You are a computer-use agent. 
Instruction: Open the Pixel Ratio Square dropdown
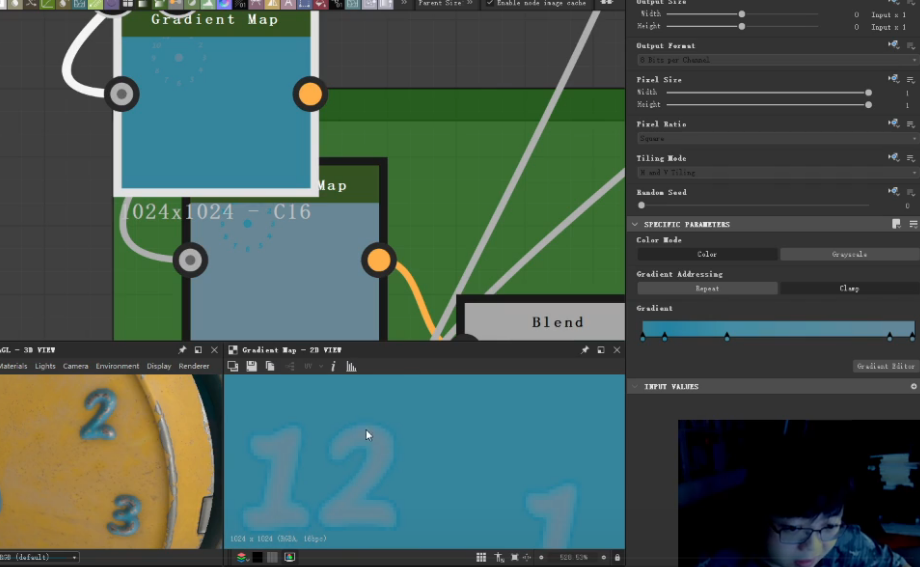[777, 139]
